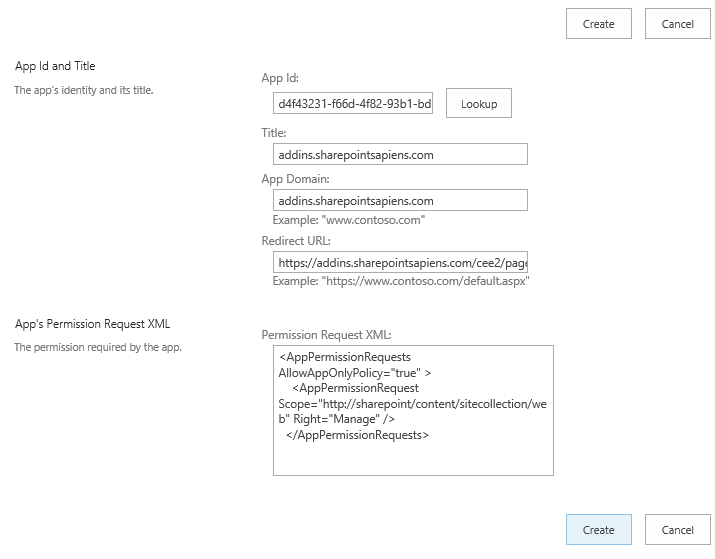Click the 'Example: "www.contoso.com"' hint

[x=349, y=220]
